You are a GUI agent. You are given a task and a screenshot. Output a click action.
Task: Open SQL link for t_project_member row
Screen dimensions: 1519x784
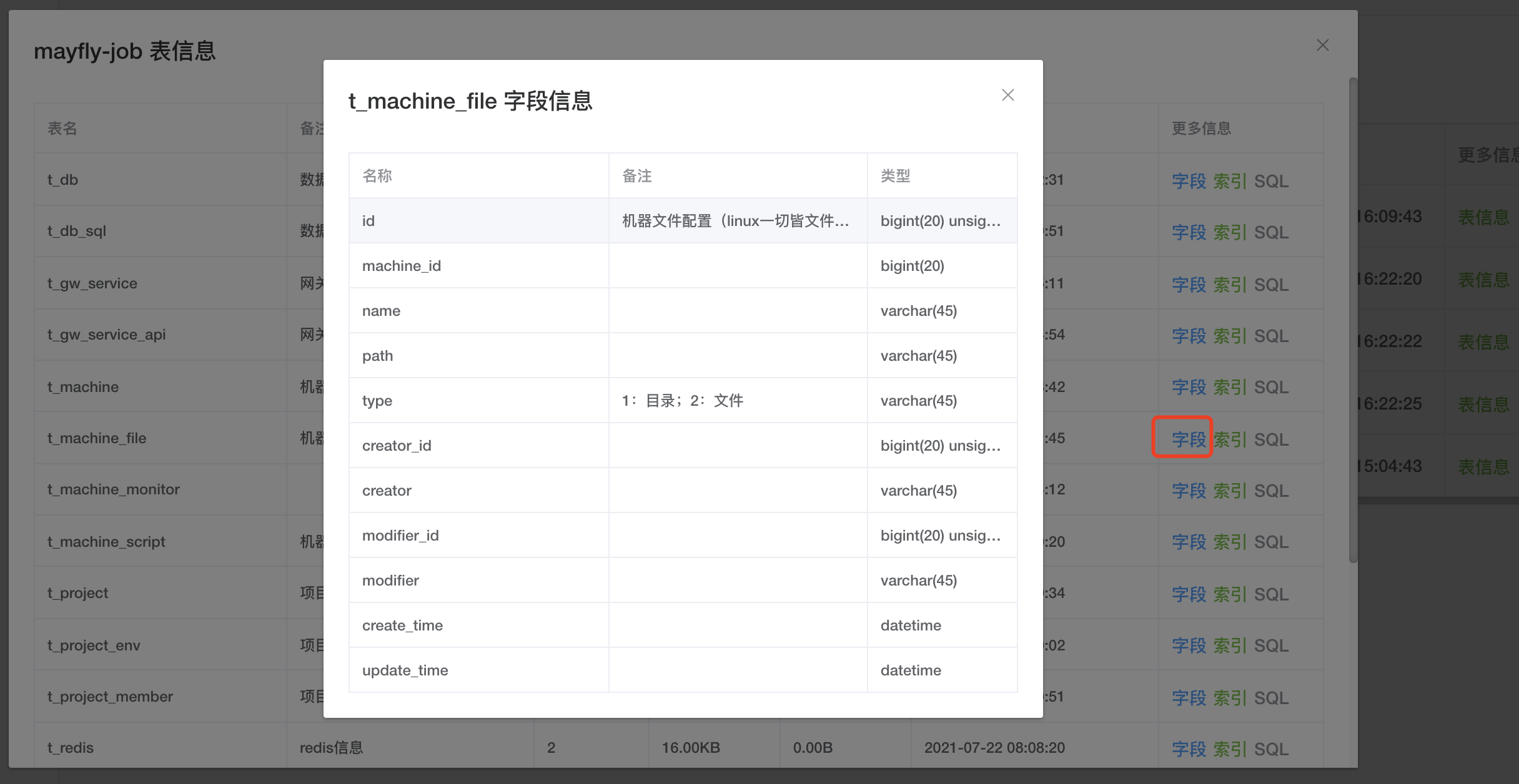point(1271,698)
